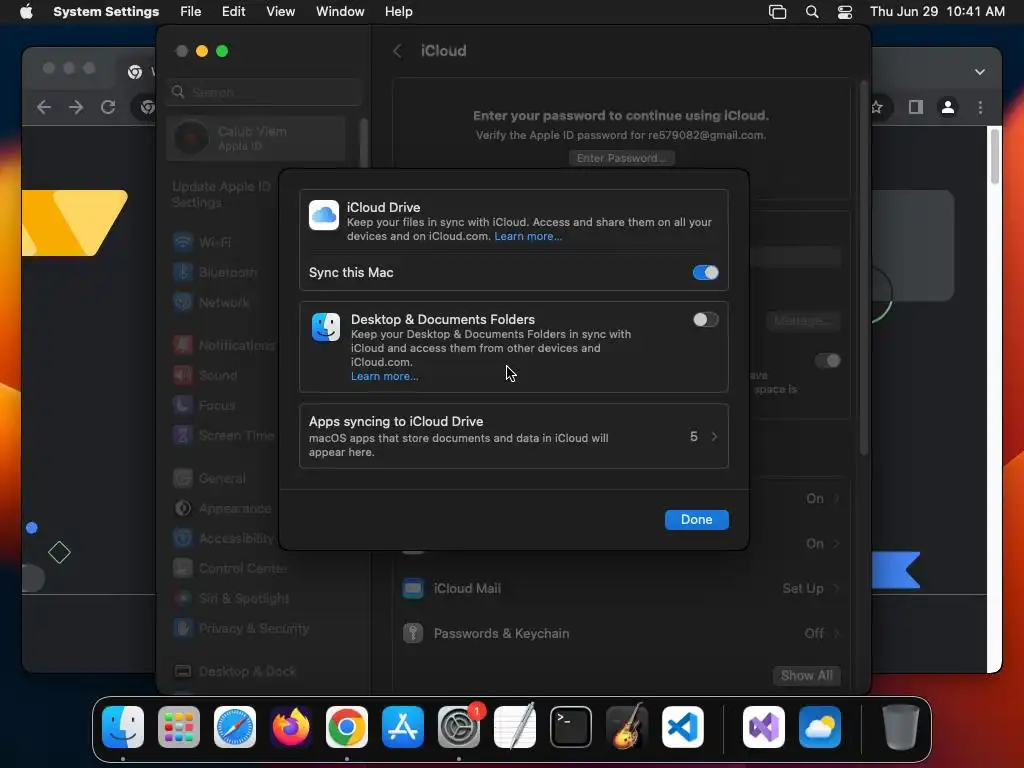Open Terminal from the Dock
This screenshot has height=768, width=1024.
(x=571, y=727)
